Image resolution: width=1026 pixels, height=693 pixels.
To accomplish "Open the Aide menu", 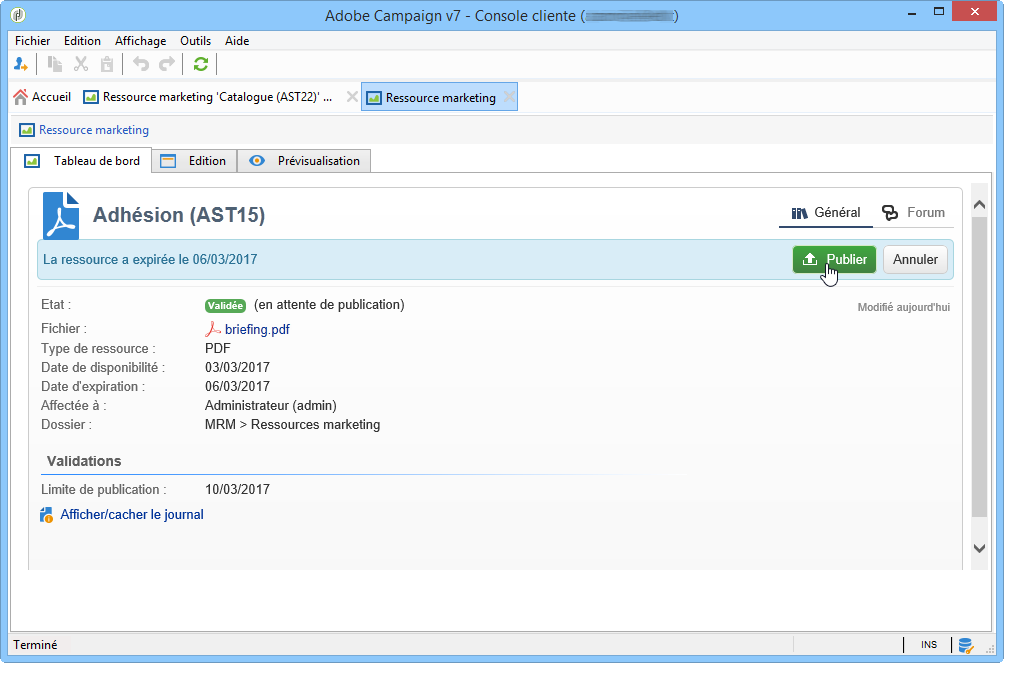I will [237, 41].
